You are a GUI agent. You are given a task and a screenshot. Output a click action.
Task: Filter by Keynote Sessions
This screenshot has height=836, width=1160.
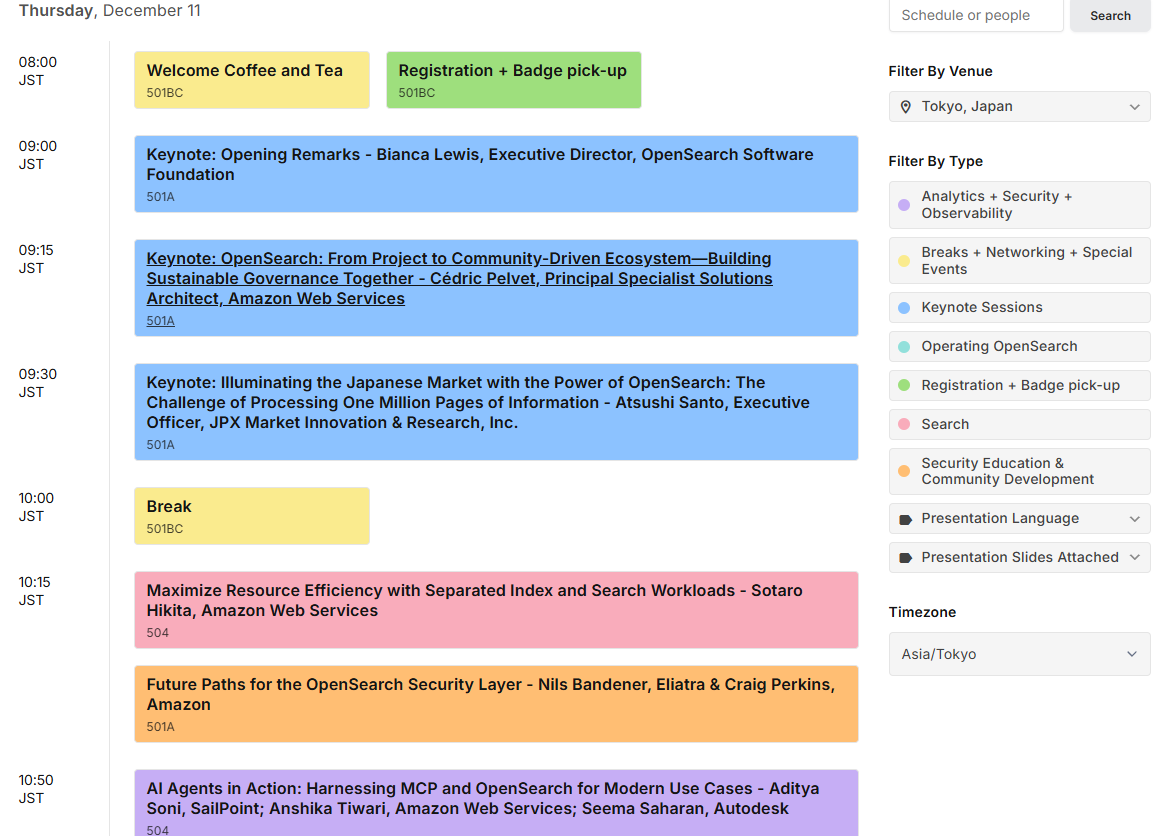tap(1019, 308)
